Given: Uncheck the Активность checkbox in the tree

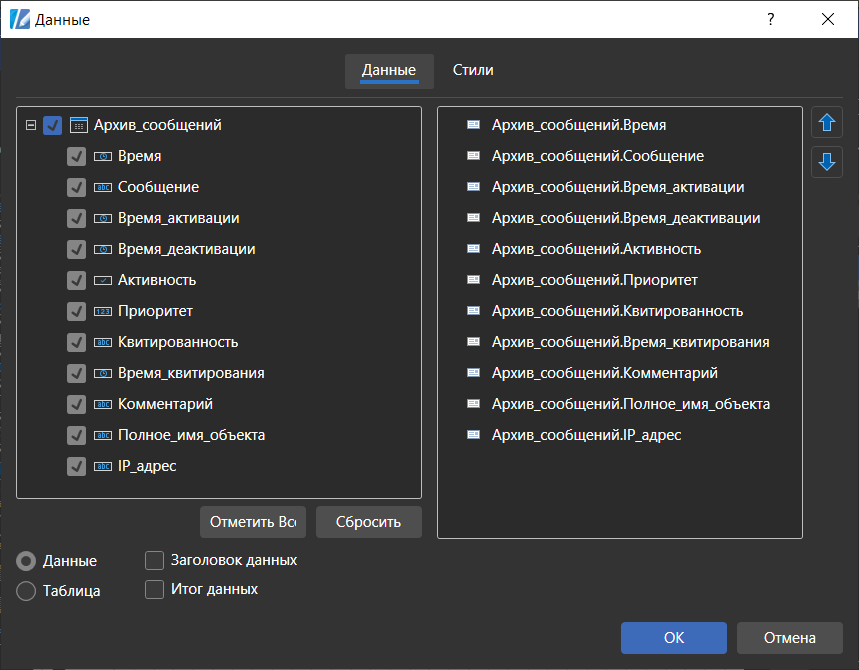Looking at the screenshot, I should tap(76, 279).
